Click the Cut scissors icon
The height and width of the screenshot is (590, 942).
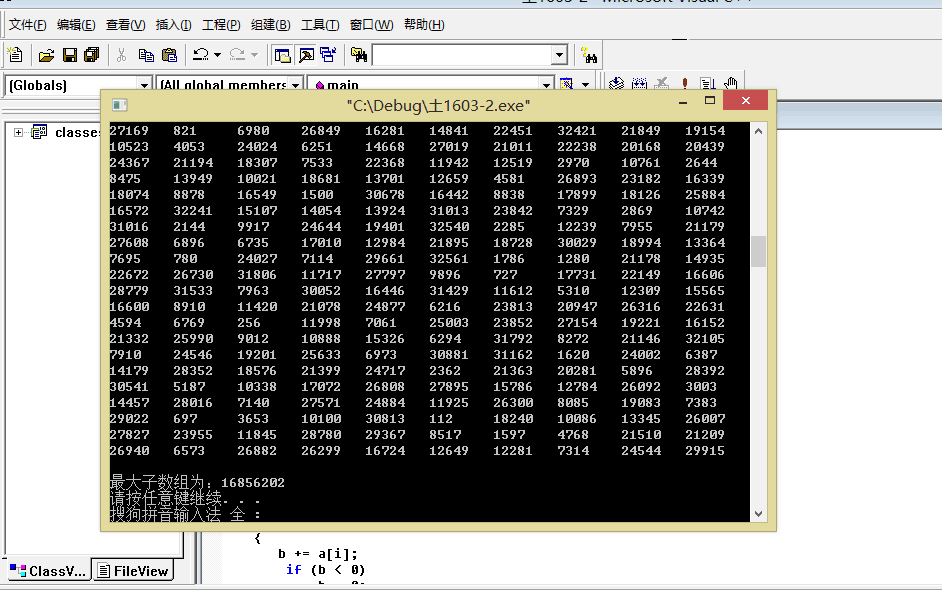121,55
